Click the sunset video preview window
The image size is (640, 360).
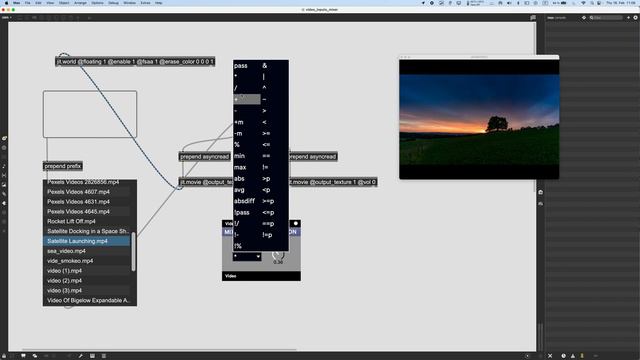tap(479, 119)
